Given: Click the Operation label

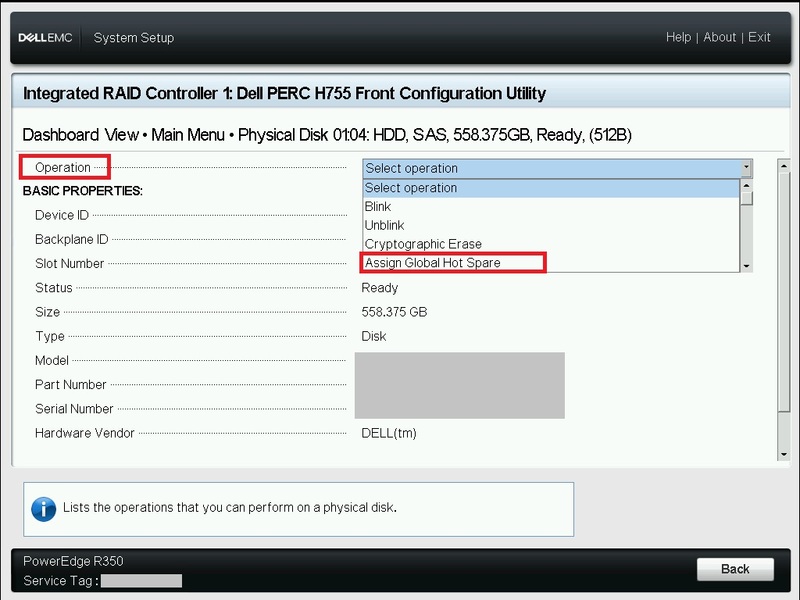Looking at the screenshot, I should 63,167.
